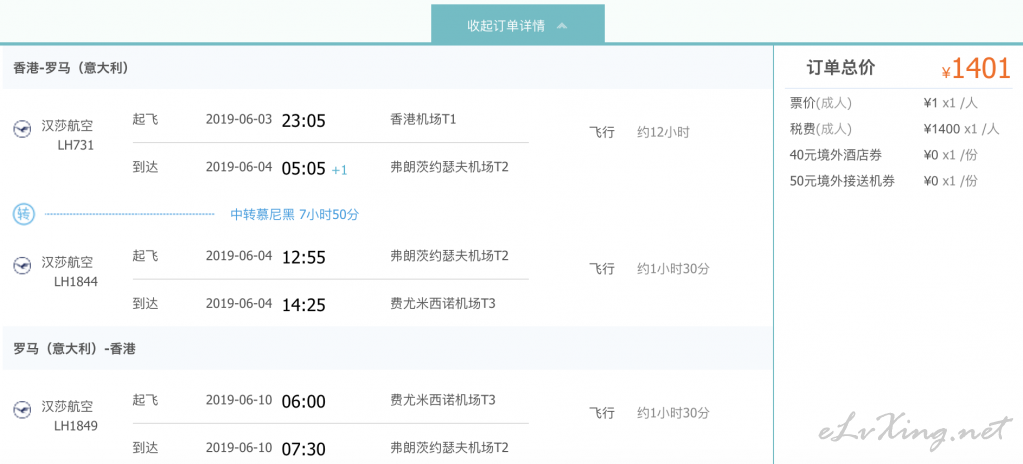Click the 50元境外接送机券 coupon line
Viewport: 1023px width, 464px height.
pyautogui.click(x=884, y=181)
